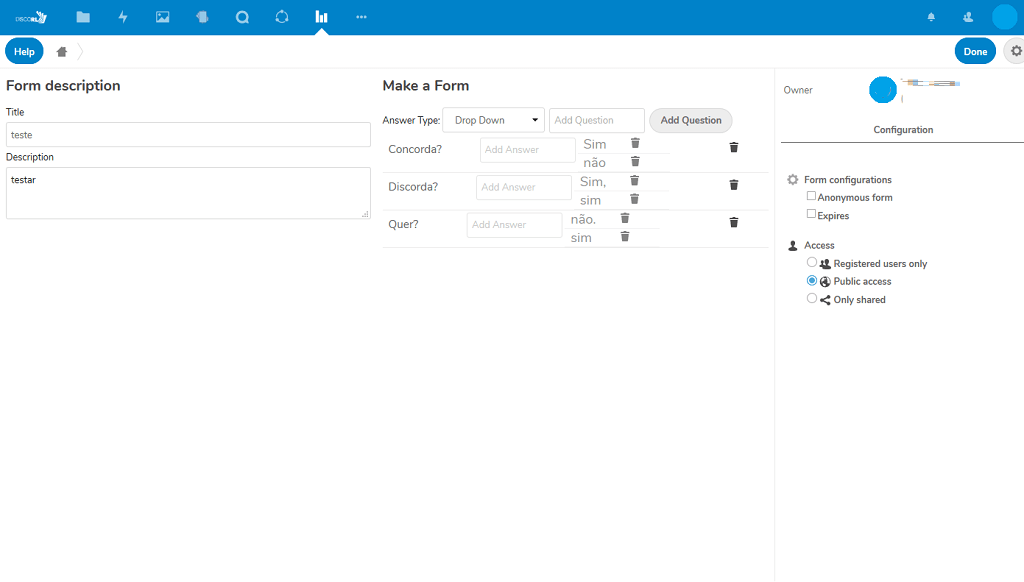1024x582 pixels.
Task: Switch to the Configuration tab
Action: click(x=903, y=130)
